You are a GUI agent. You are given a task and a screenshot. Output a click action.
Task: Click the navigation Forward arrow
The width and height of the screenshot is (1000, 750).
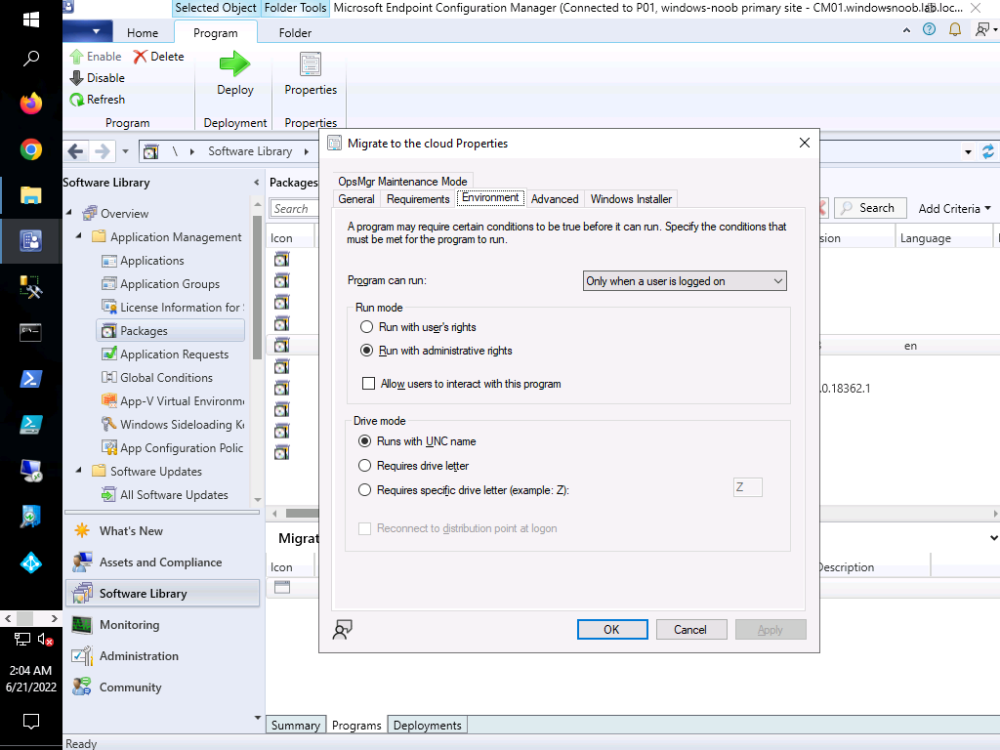click(102, 151)
